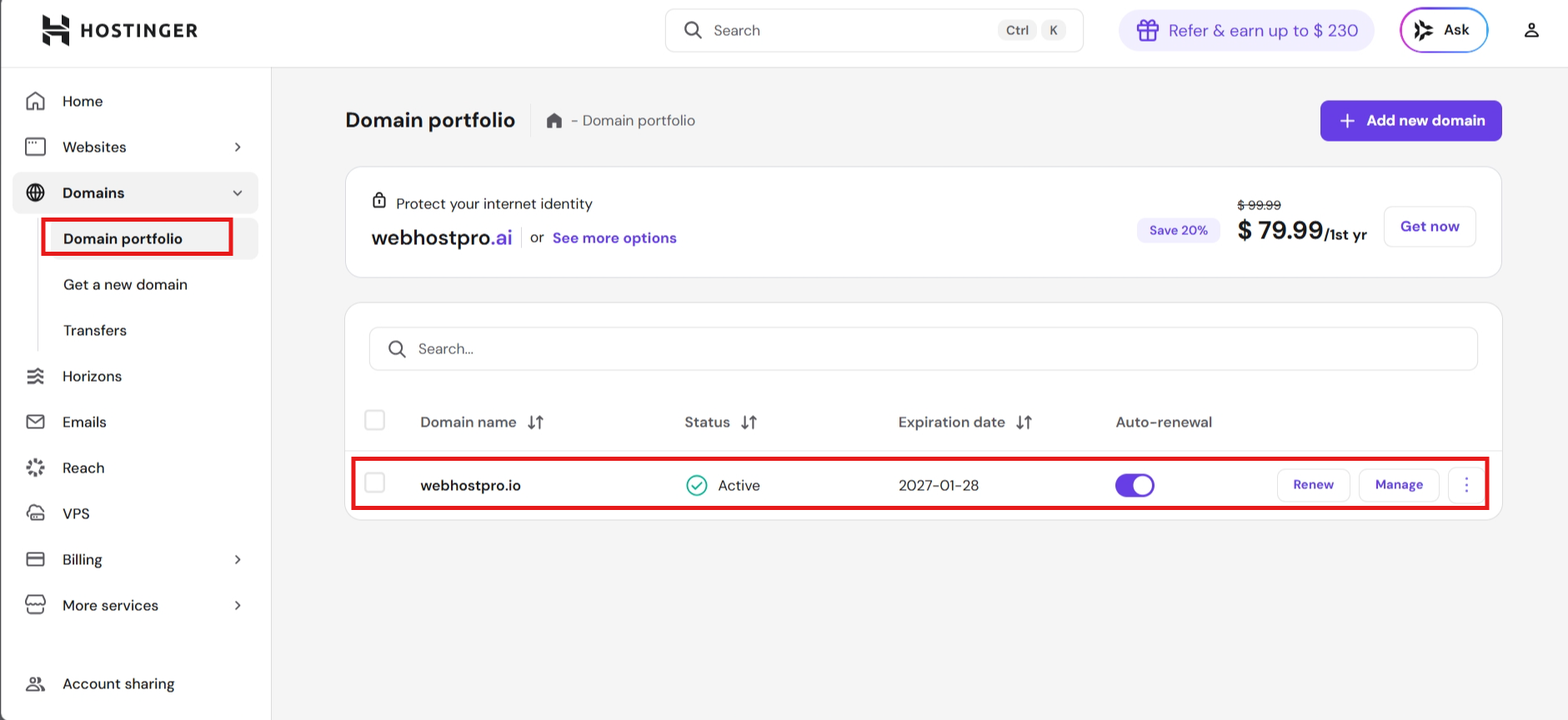Sort by Domain name arrows icon

(536, 422)
